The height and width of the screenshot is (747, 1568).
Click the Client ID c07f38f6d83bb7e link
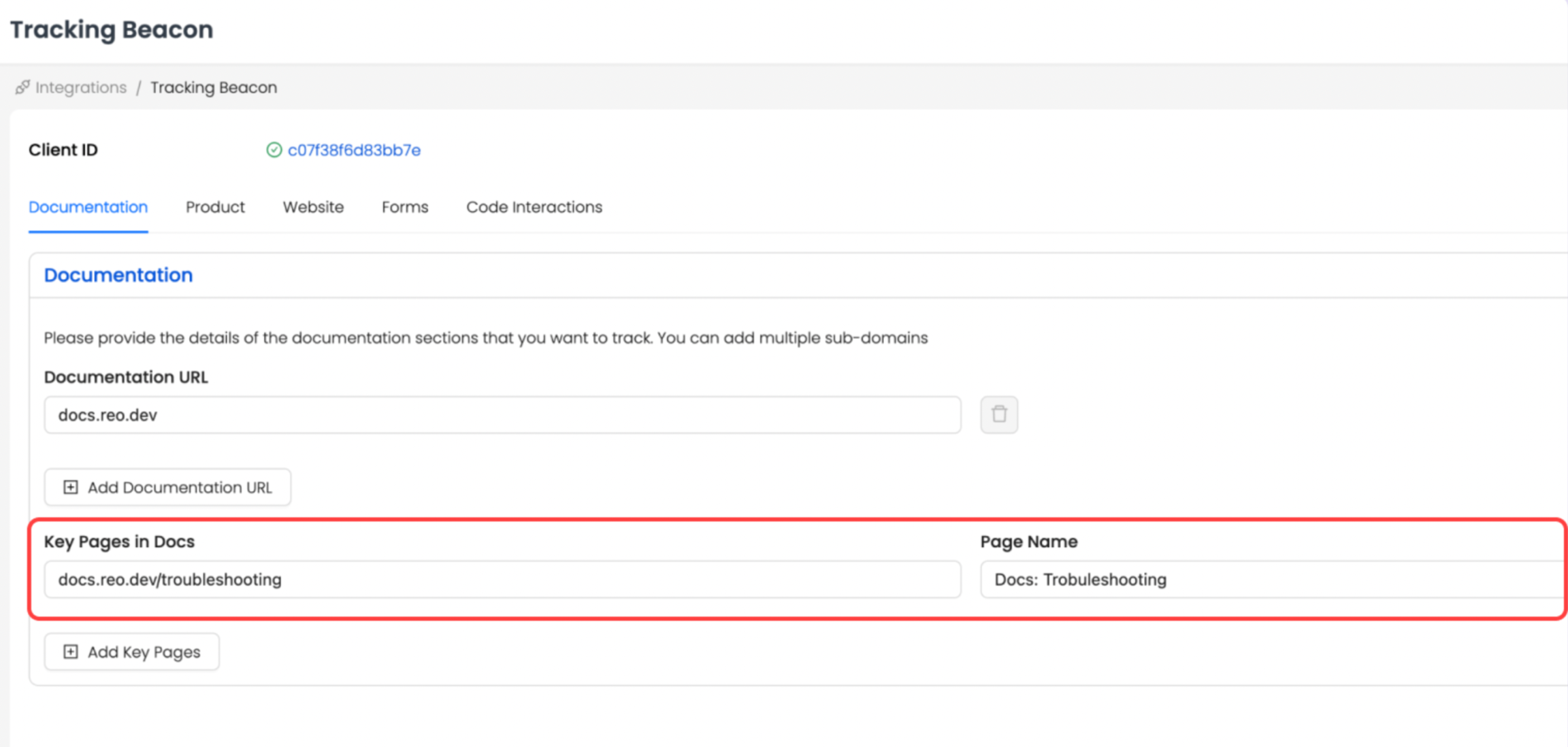pos(354,150)
